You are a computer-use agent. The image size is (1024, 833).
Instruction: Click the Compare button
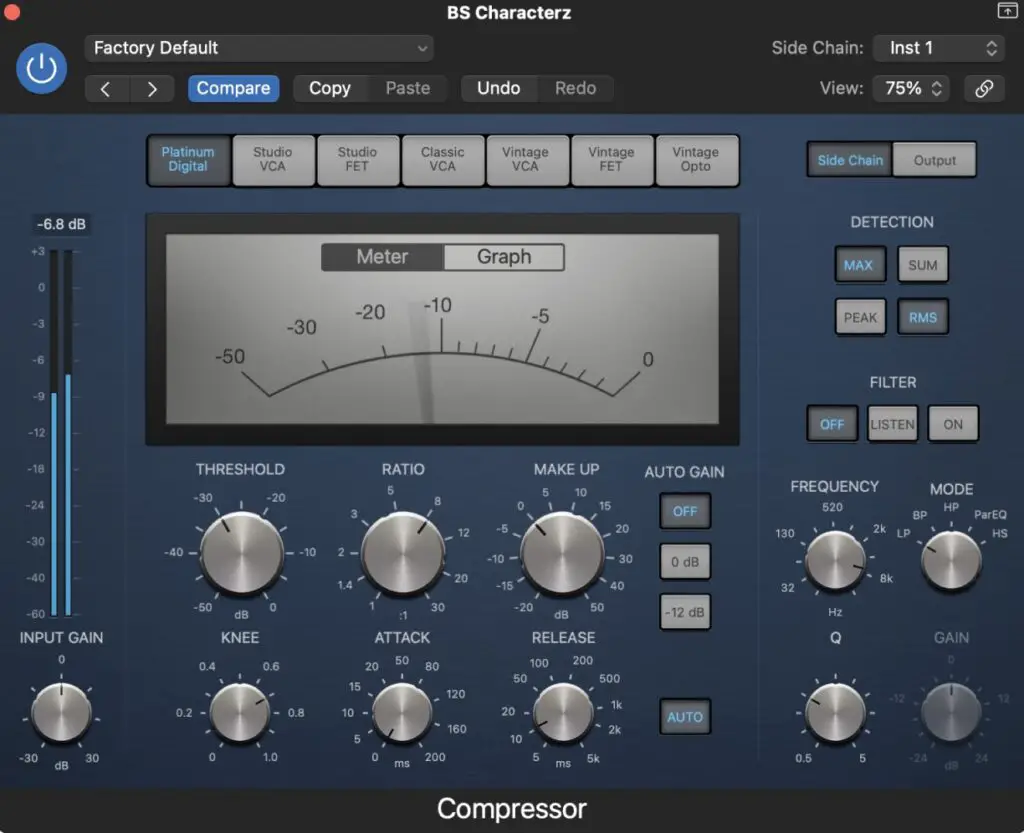click(x=233, y=88)
